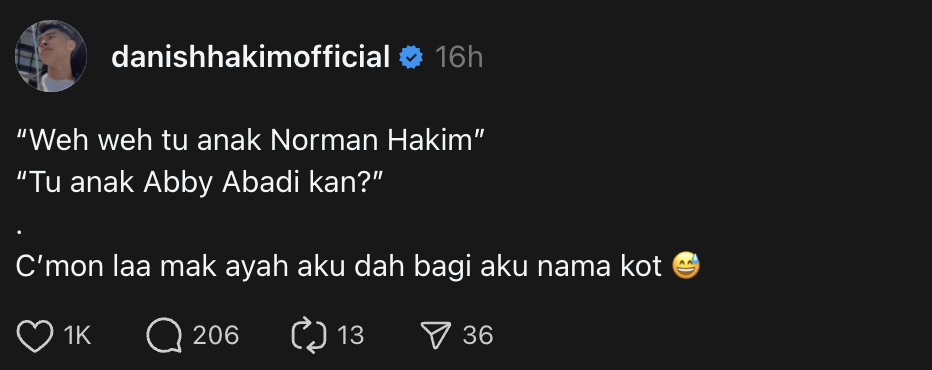Share the post via the paper plane icon
932x370 pixels.
[x=436, y=335]
